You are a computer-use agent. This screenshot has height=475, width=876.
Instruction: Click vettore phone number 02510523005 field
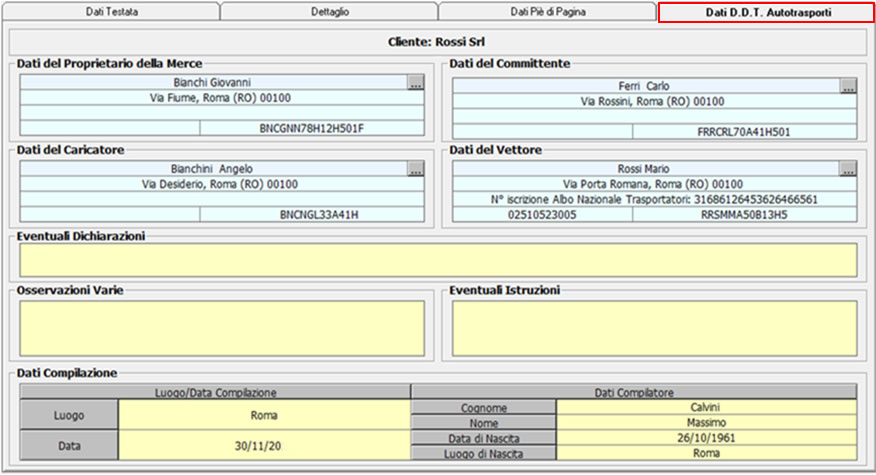(542, 214)
